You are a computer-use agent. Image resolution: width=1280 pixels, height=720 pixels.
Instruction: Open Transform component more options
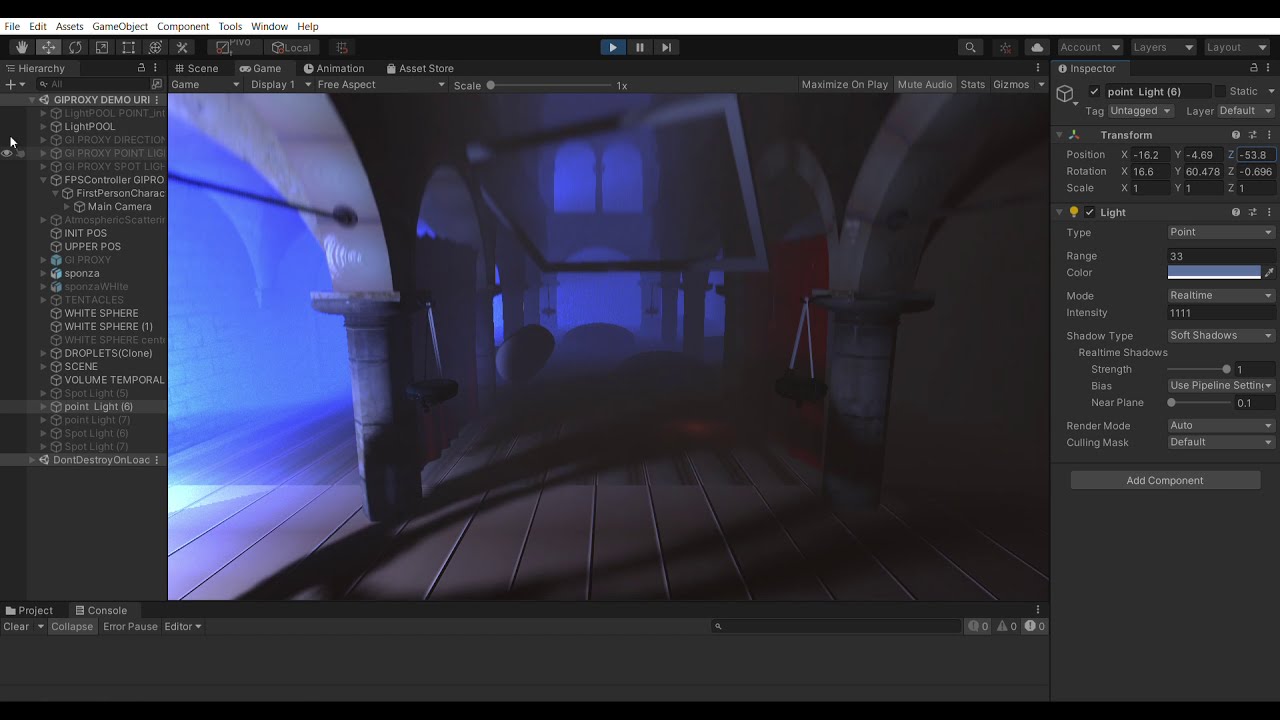(x=1270, y=135)
